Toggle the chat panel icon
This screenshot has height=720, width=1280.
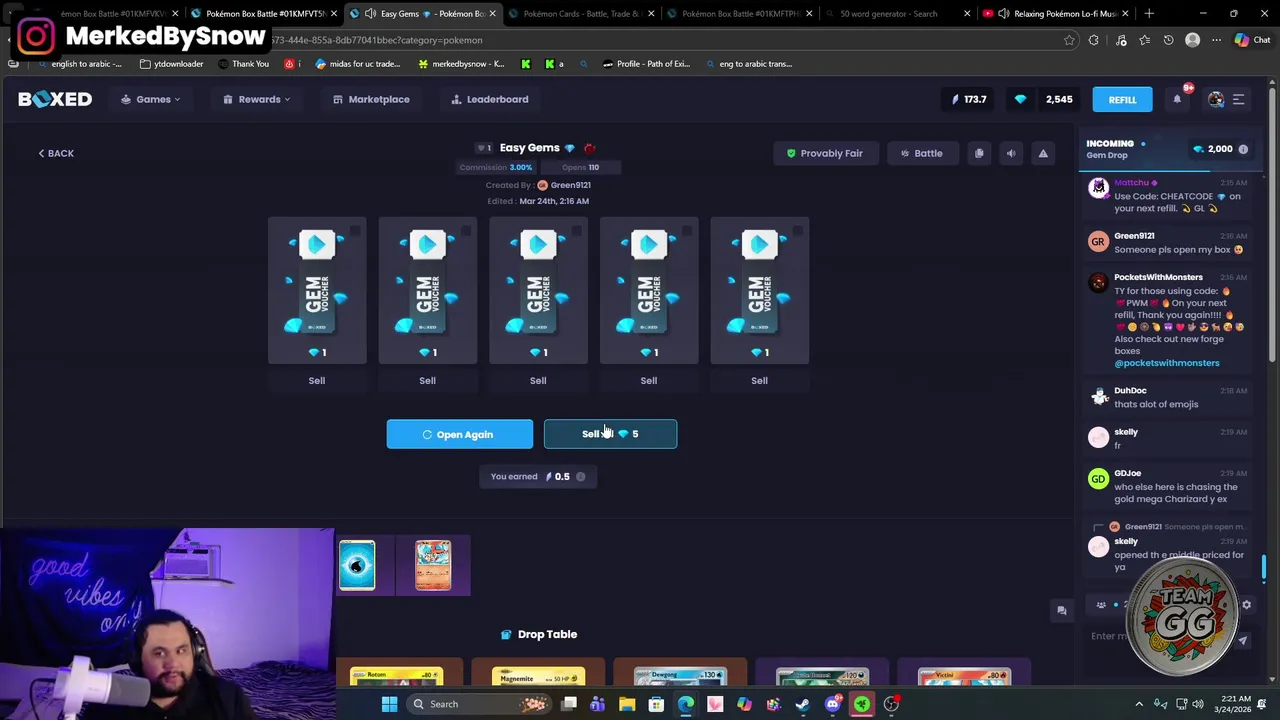point(1062,610)
